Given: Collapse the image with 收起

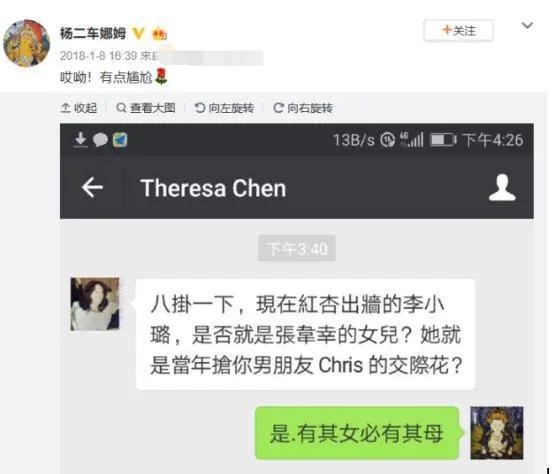Looking at the screenshot, I should [x=79, y=108].
